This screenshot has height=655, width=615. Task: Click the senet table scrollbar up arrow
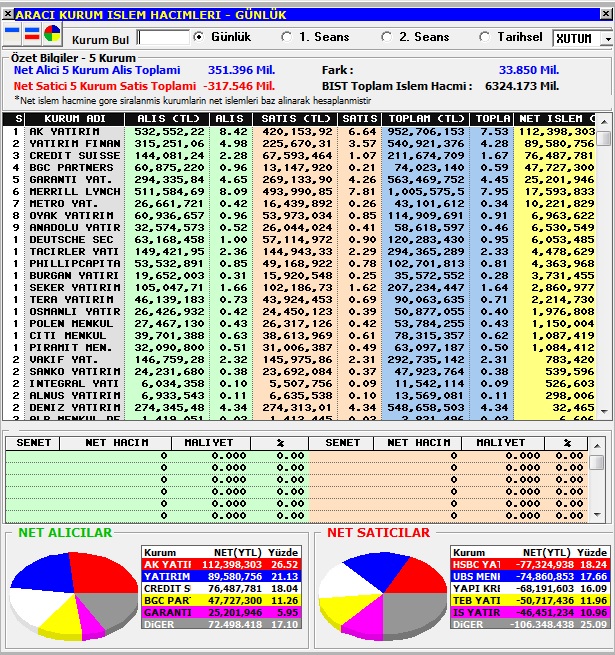pyautogui.click(x=597, y=446)
